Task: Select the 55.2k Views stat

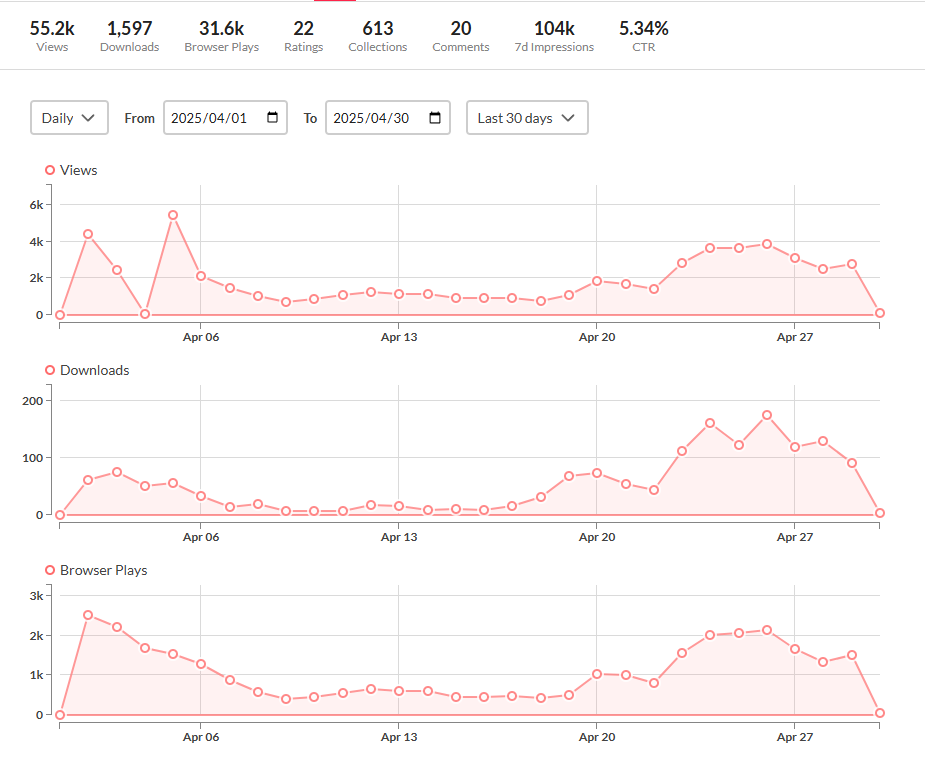Action: (x=52, y=35)
